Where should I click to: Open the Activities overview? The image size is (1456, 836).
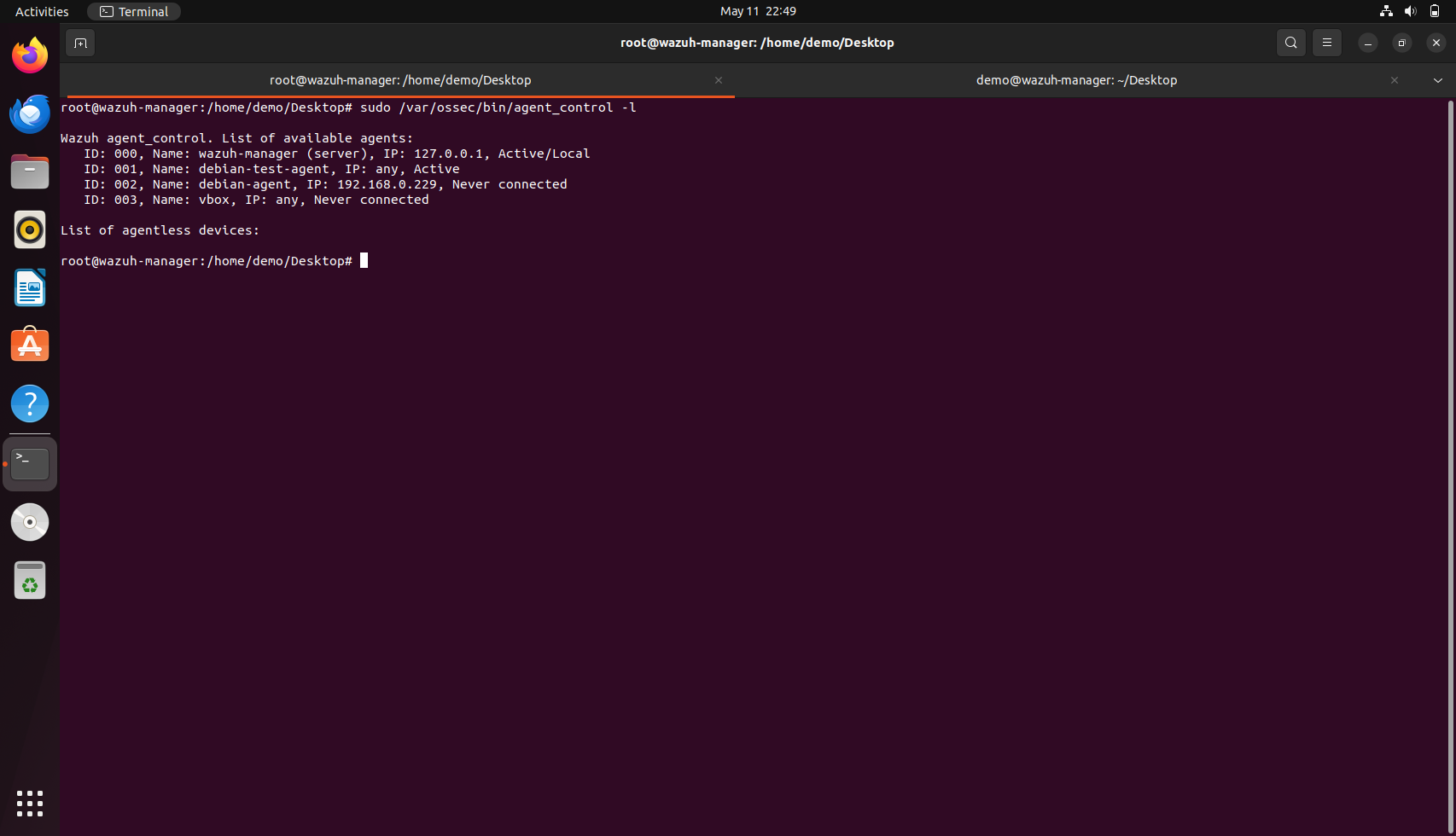coord(42,11)
